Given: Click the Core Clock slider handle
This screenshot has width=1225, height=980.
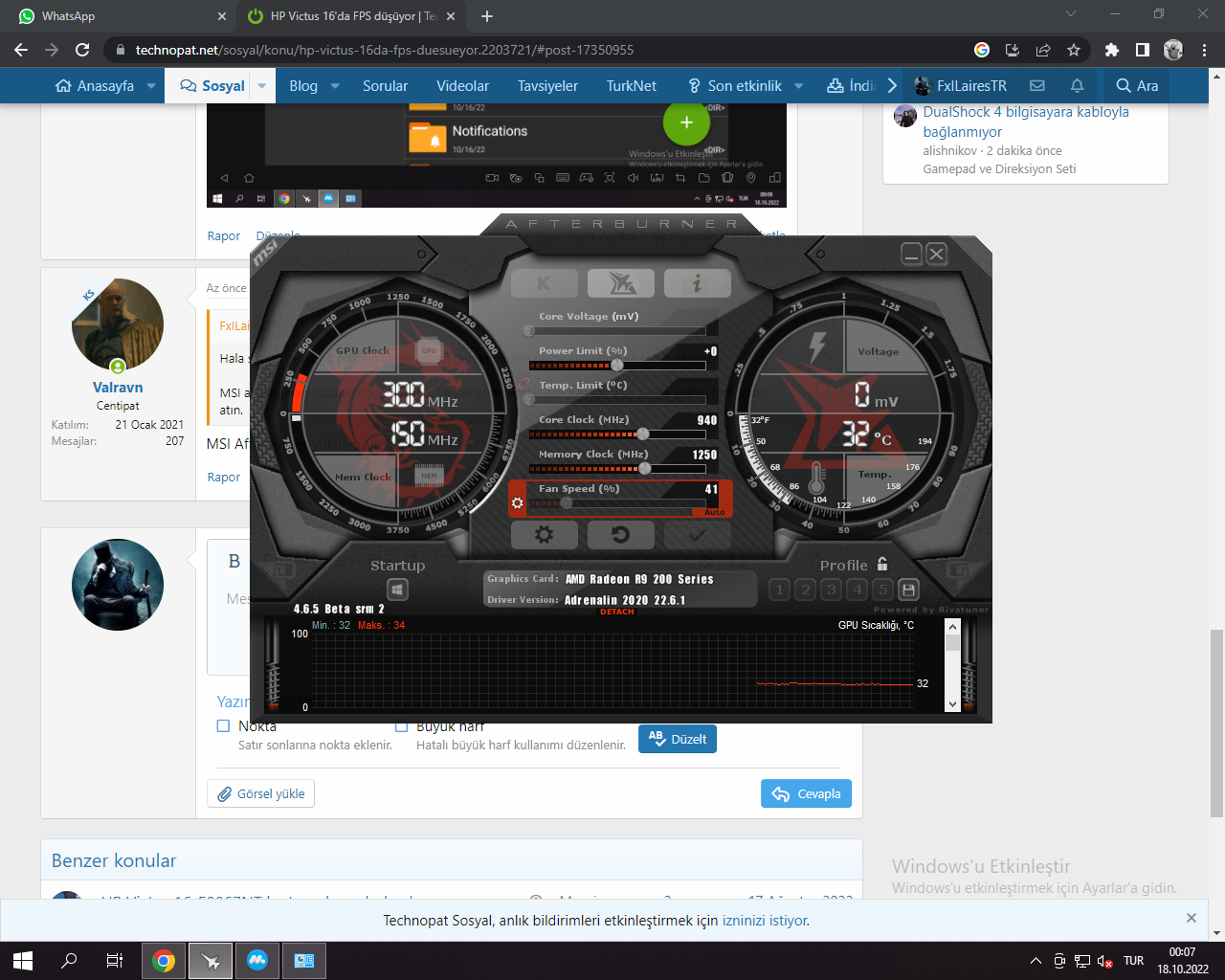Looking at the screenshot, I should [643, 434].
